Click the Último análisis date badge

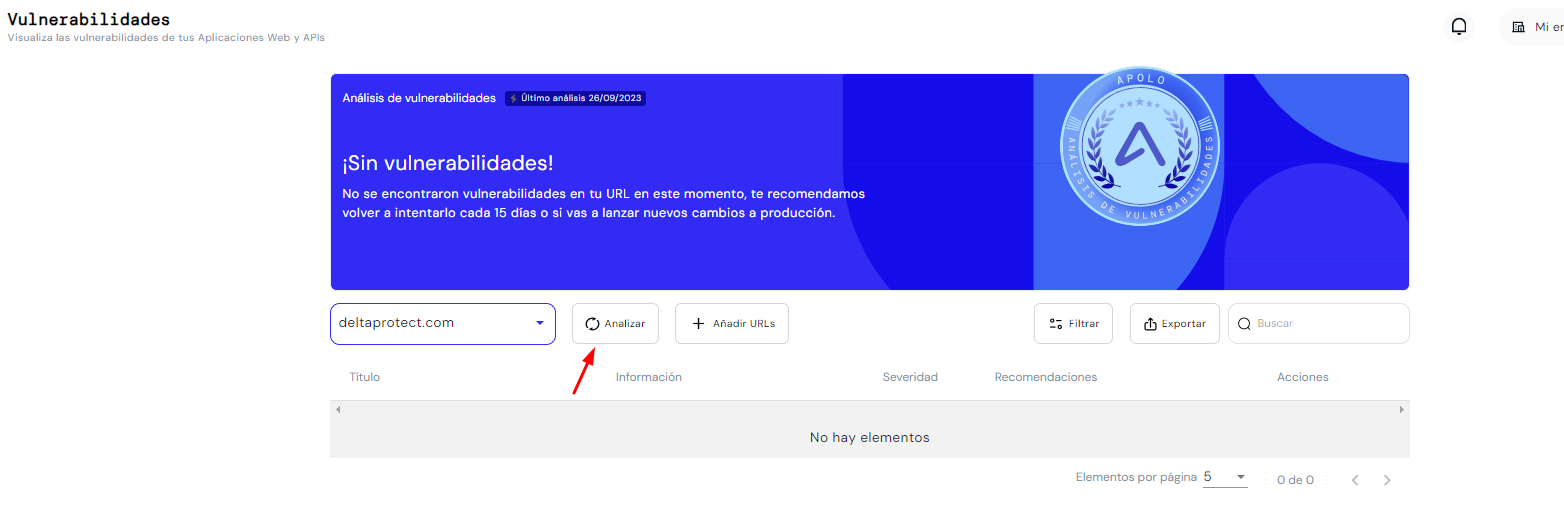tap(575, 98)
